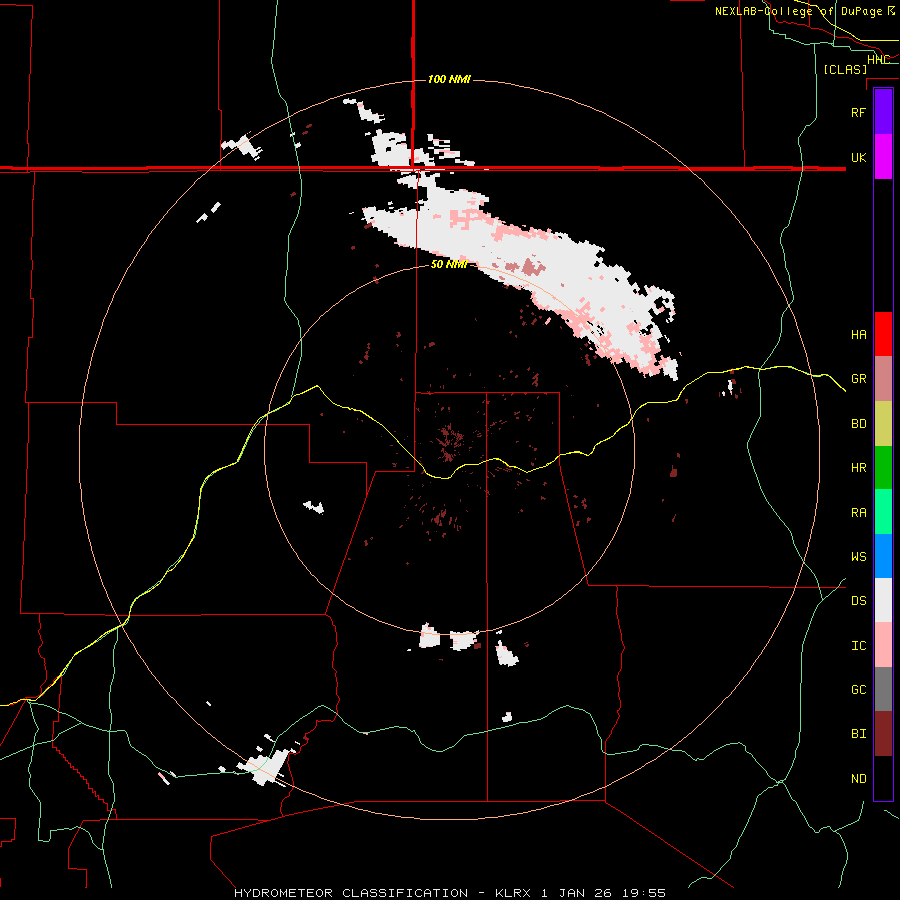Choose the pink IC legend swatch
This screenshot has height=900, width=900.
pos(883,645)
